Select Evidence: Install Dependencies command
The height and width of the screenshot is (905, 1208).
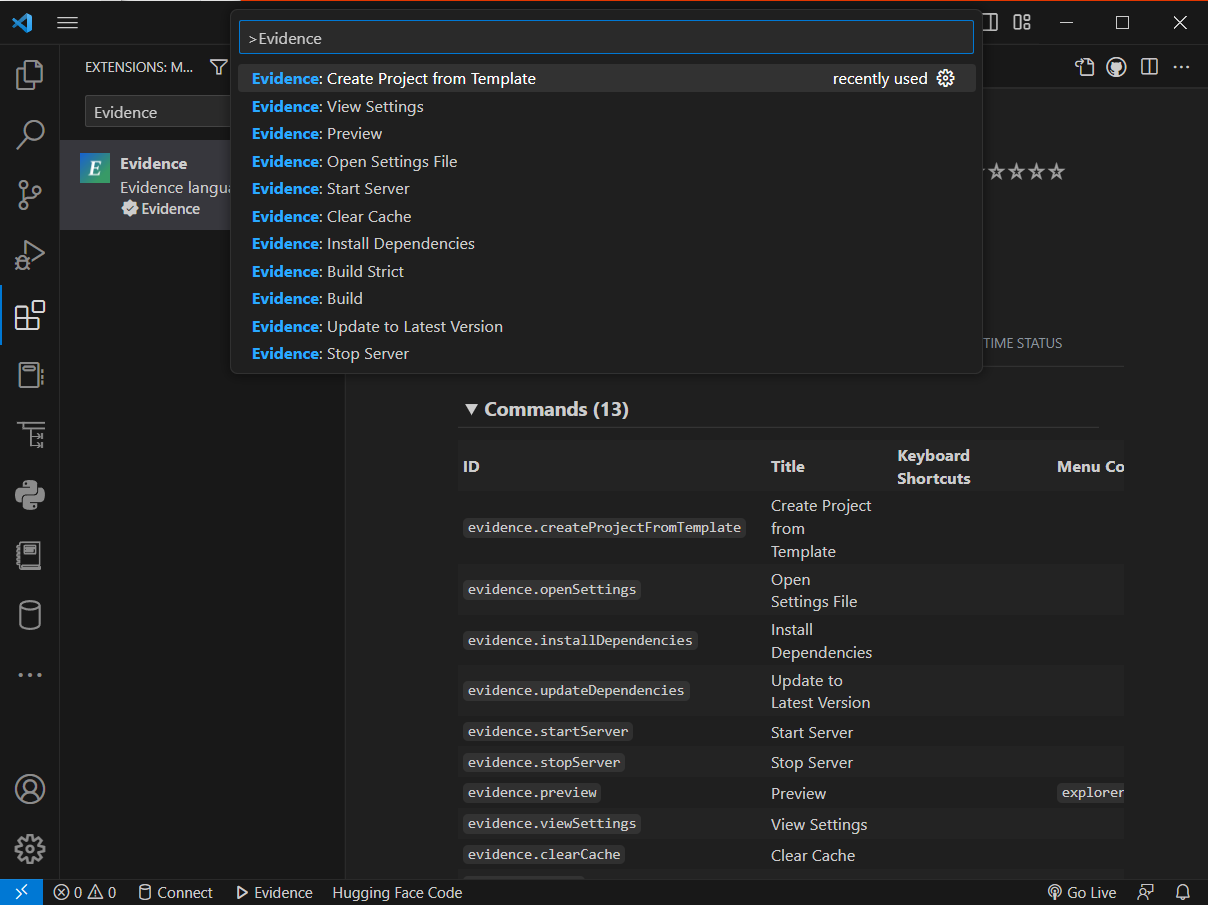click(x=606, y=243)
